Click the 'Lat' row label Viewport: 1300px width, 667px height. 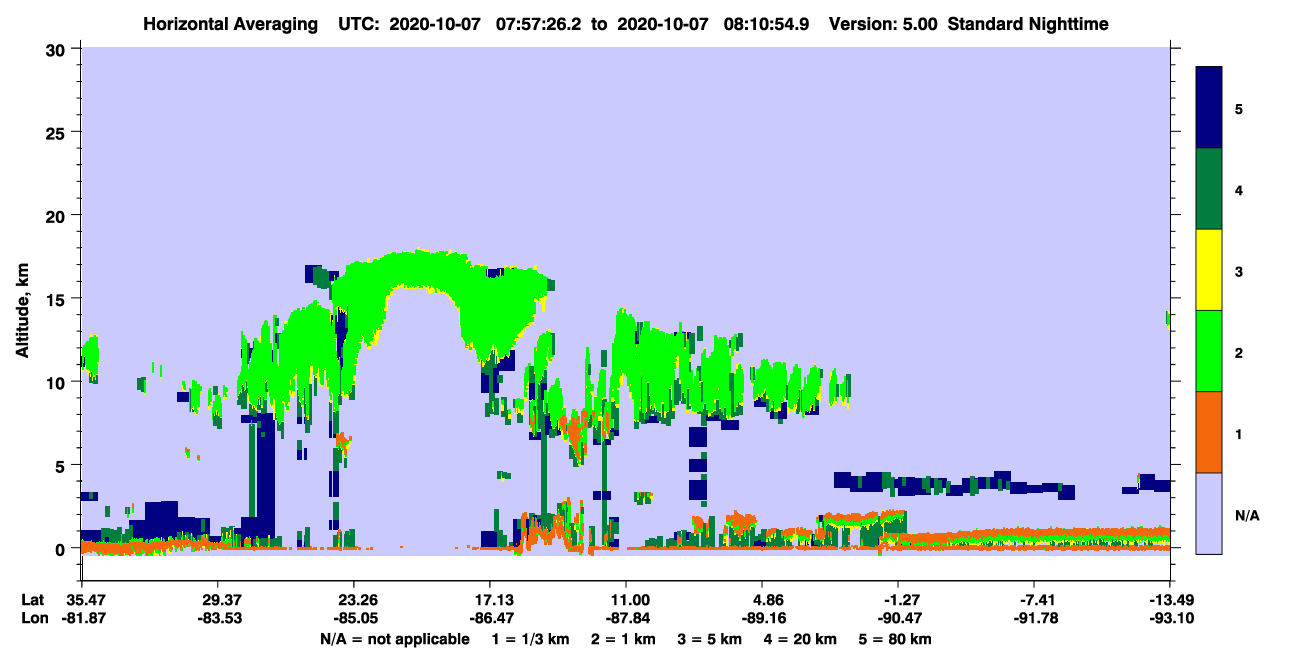[x=32, y=600]
